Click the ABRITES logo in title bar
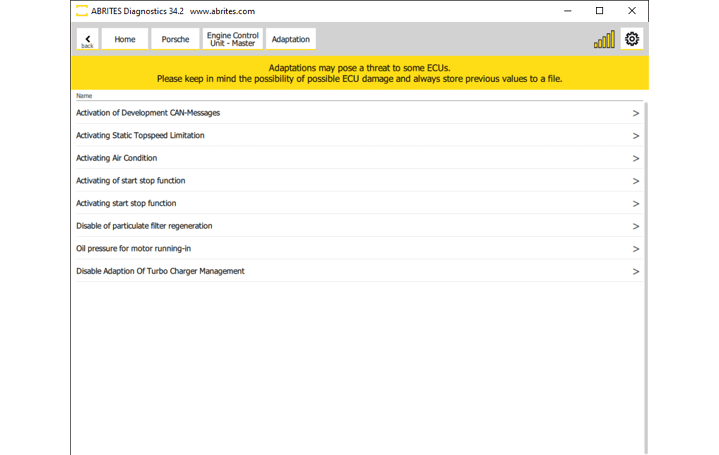Viewport: 719px width, 455px height. coord(81,11)
